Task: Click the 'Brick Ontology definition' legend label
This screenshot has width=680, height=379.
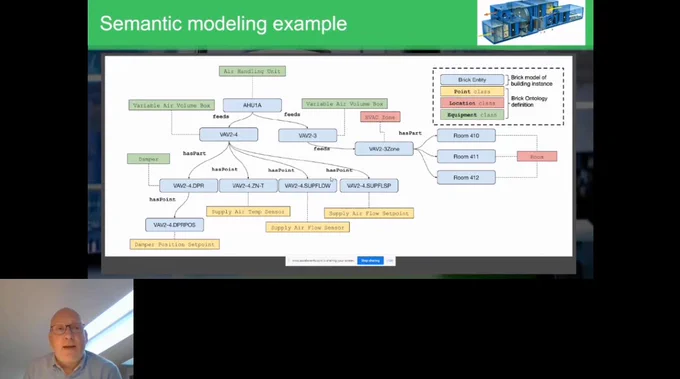Action: point(529,101)
